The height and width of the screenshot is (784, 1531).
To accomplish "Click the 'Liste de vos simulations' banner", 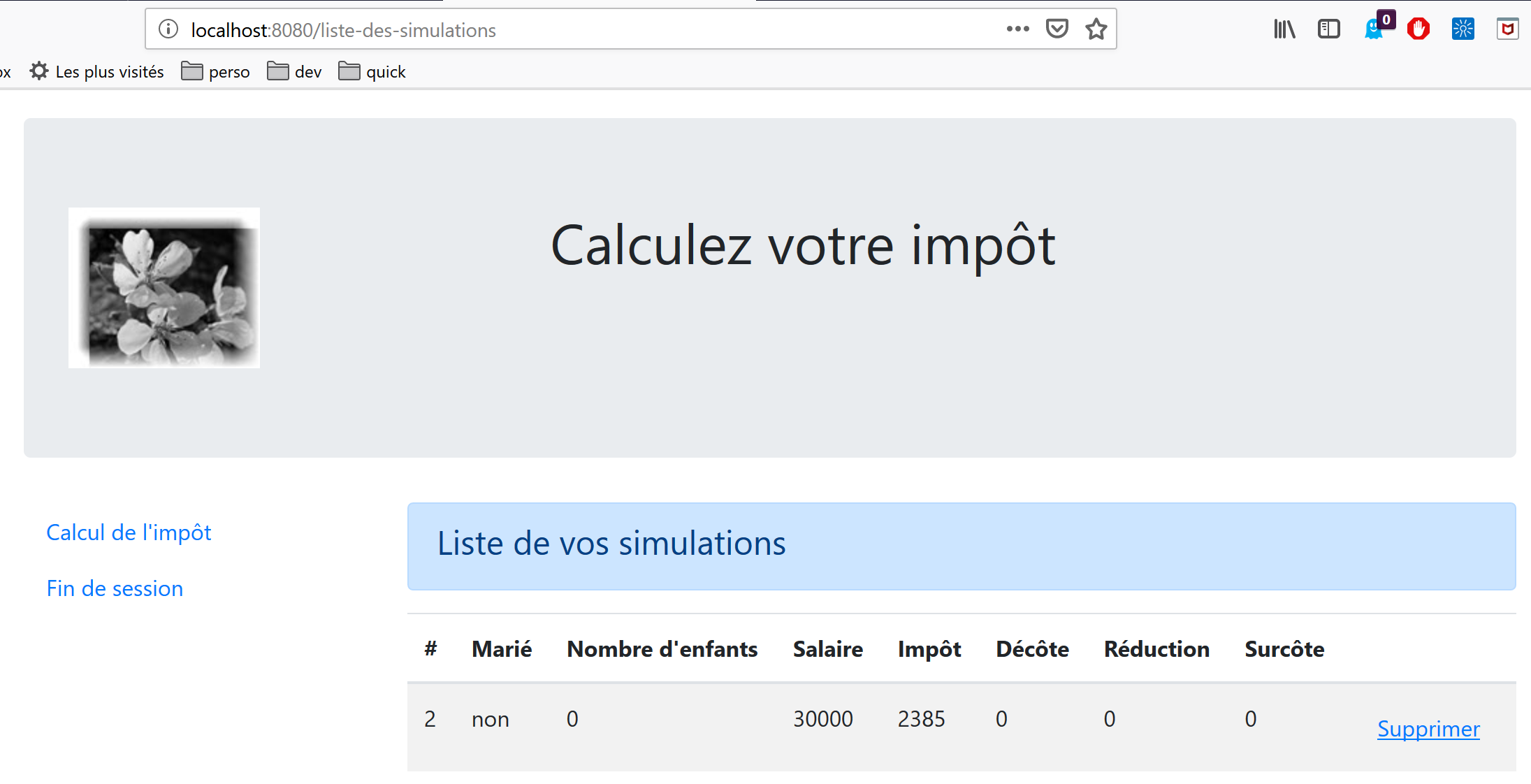I will click(961, 546).
